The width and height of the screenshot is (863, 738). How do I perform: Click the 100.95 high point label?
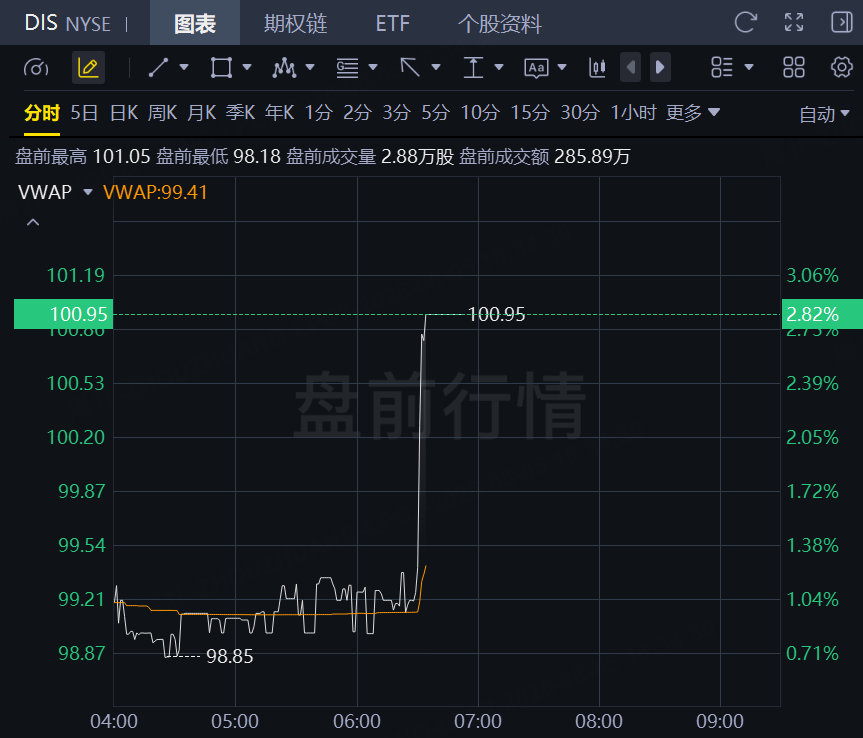[496, 314]
